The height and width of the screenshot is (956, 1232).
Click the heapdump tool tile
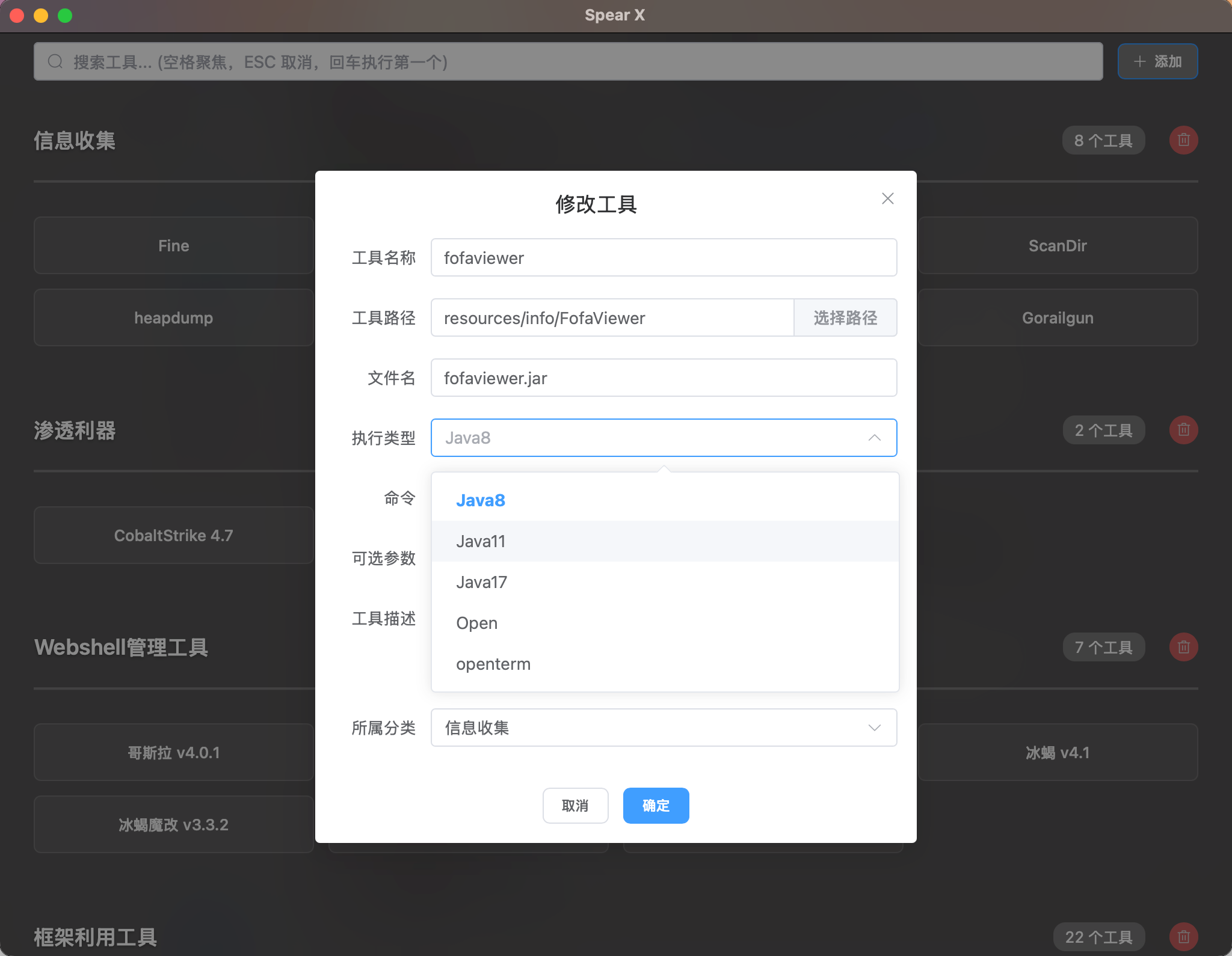(173, 317)
